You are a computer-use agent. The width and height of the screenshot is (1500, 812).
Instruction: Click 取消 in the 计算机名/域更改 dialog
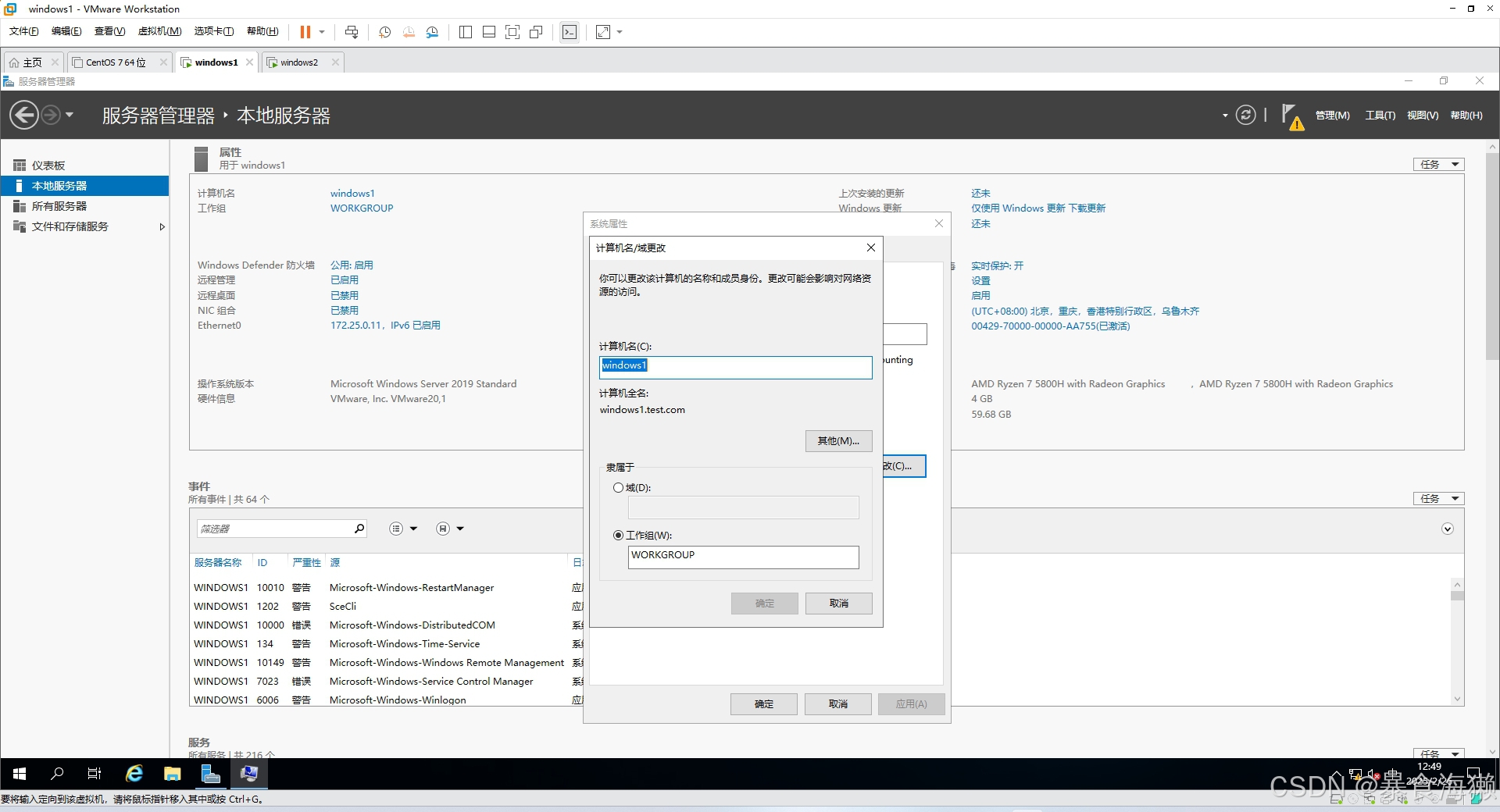tap(838, 604)
